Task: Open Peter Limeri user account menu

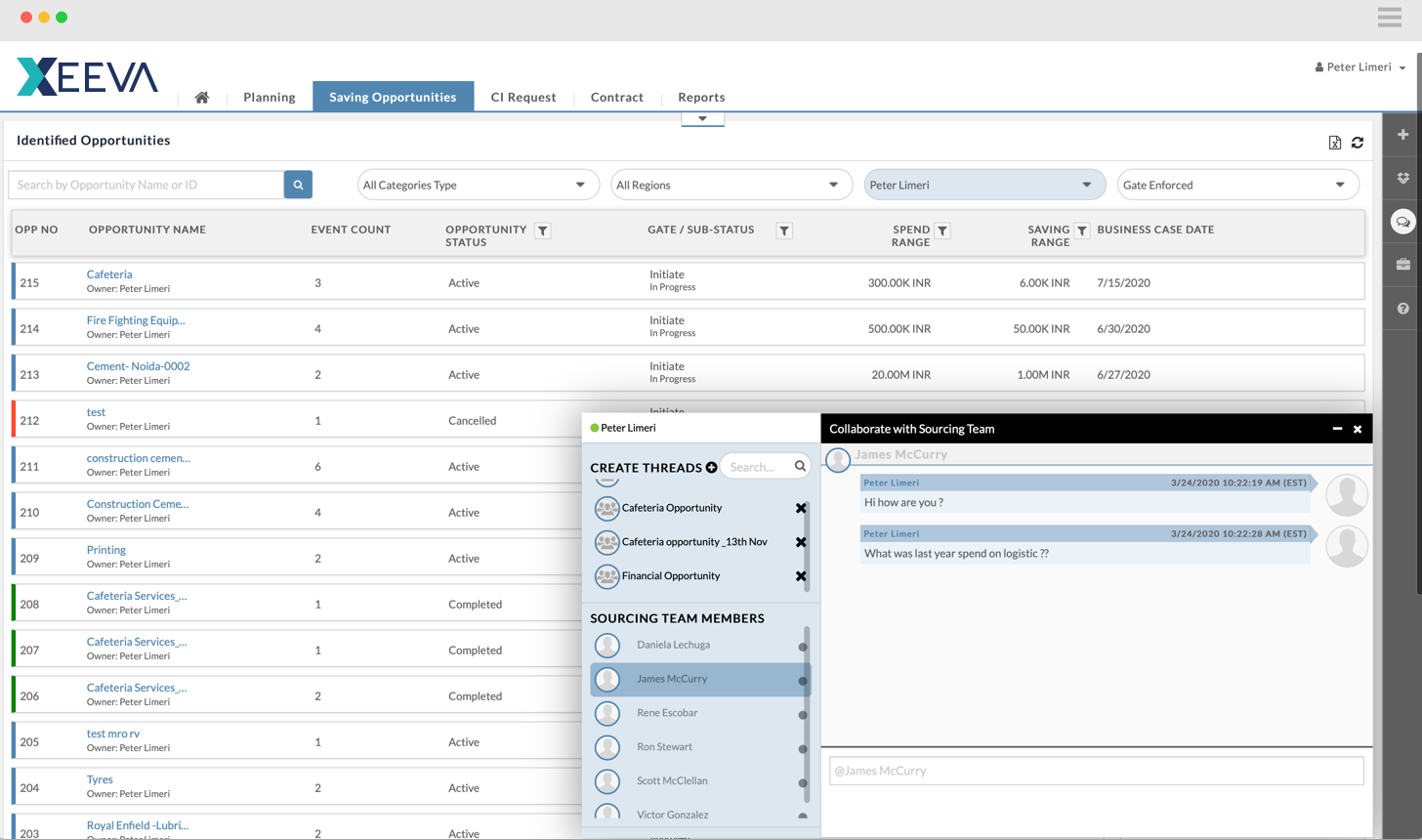Action: click(1360, 67)
